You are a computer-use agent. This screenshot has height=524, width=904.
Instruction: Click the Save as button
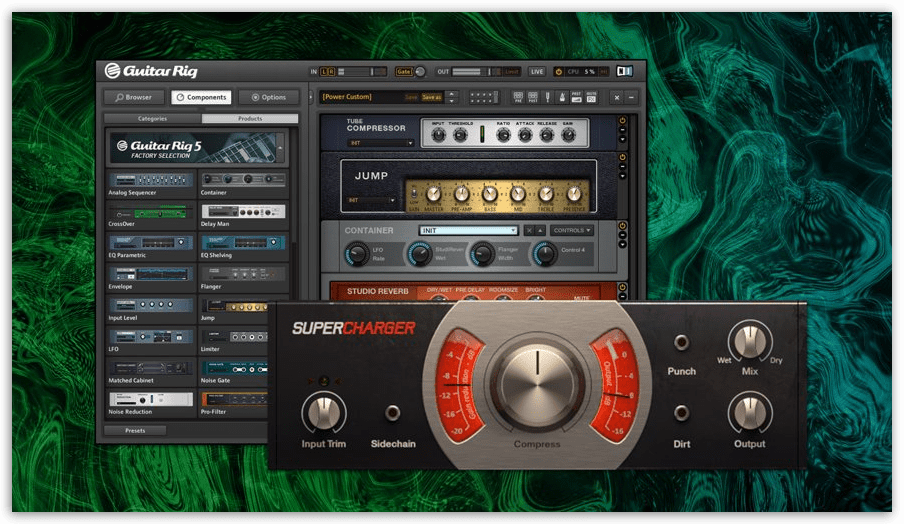click(431, 97)
